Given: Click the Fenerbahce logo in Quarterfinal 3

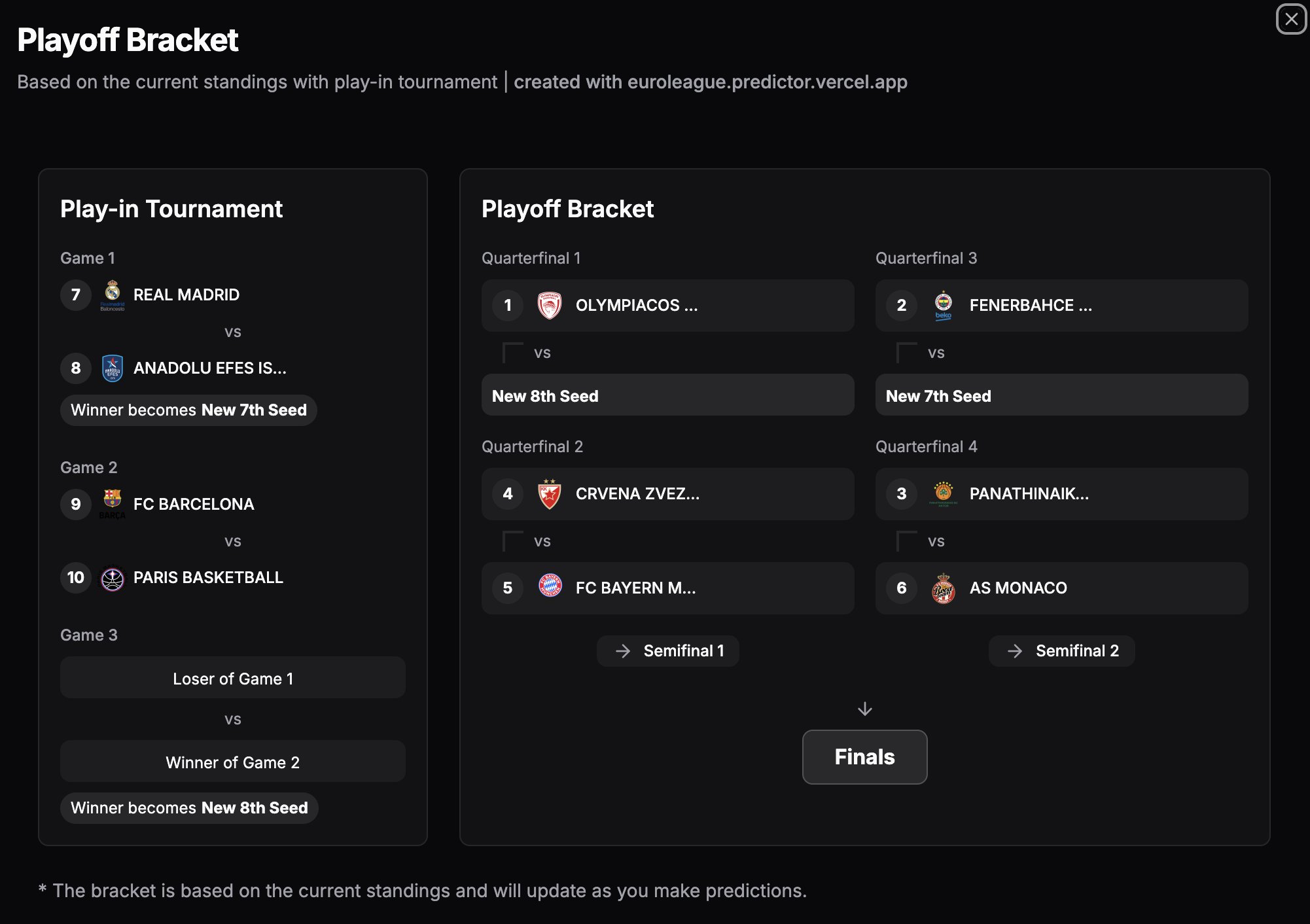Looking at the screenshot, I should pos(945,305).
